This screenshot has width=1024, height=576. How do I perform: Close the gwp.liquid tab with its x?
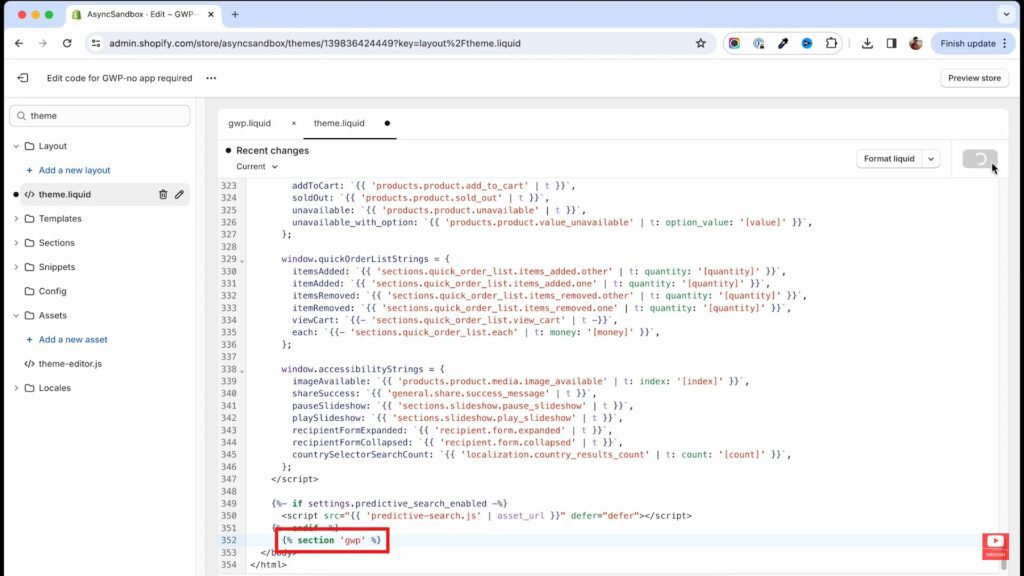point(293,123)
